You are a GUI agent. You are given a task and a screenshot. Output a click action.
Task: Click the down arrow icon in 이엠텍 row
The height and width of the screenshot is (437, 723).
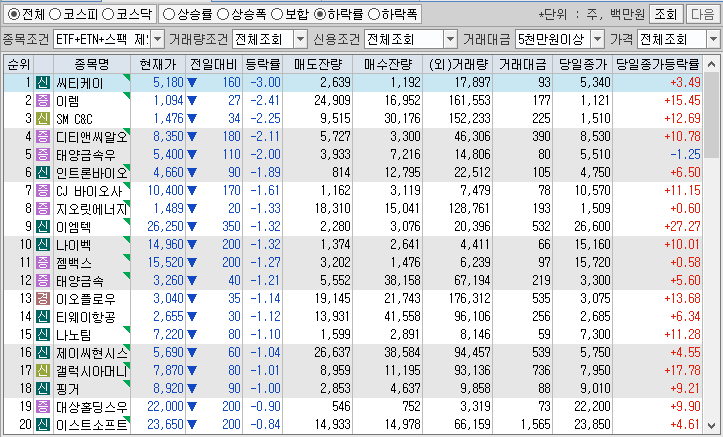(x=192, y=227)
